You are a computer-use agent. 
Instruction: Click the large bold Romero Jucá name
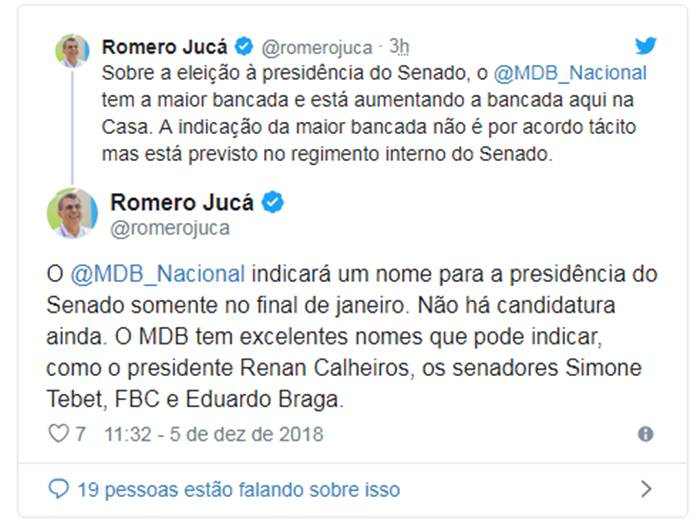pyautogui.click(x=181, y=202)
